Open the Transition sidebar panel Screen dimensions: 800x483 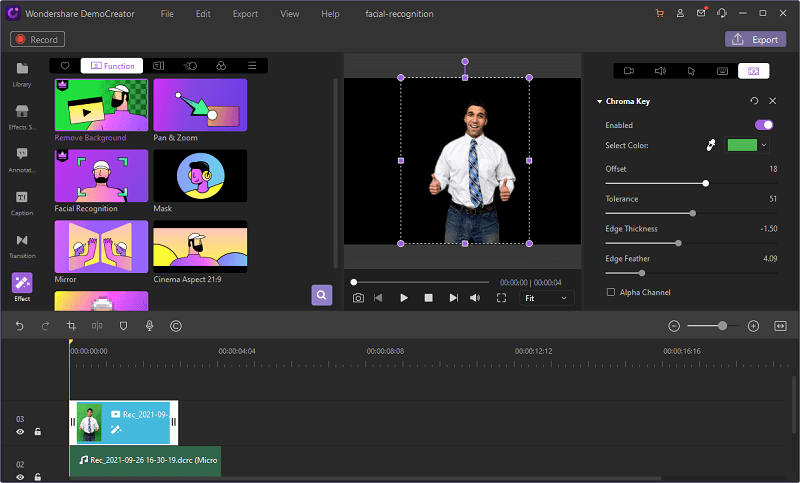pyautogui.click(x=22, y=245)
